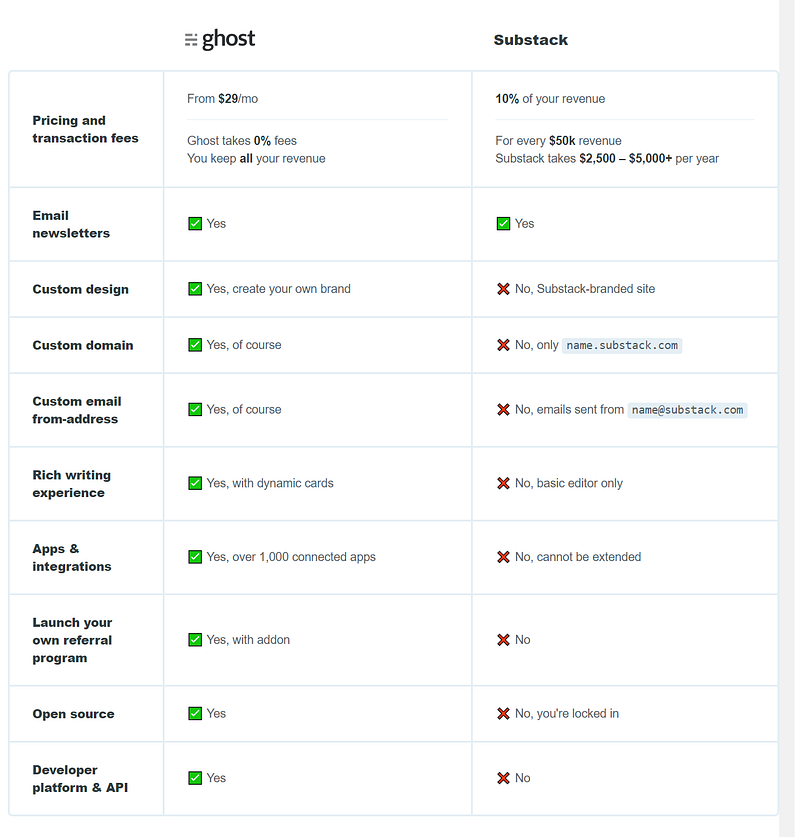Select the 'Email newsletters' row label
This screenshot has width=800, height=837.
[x=71, y=224]
